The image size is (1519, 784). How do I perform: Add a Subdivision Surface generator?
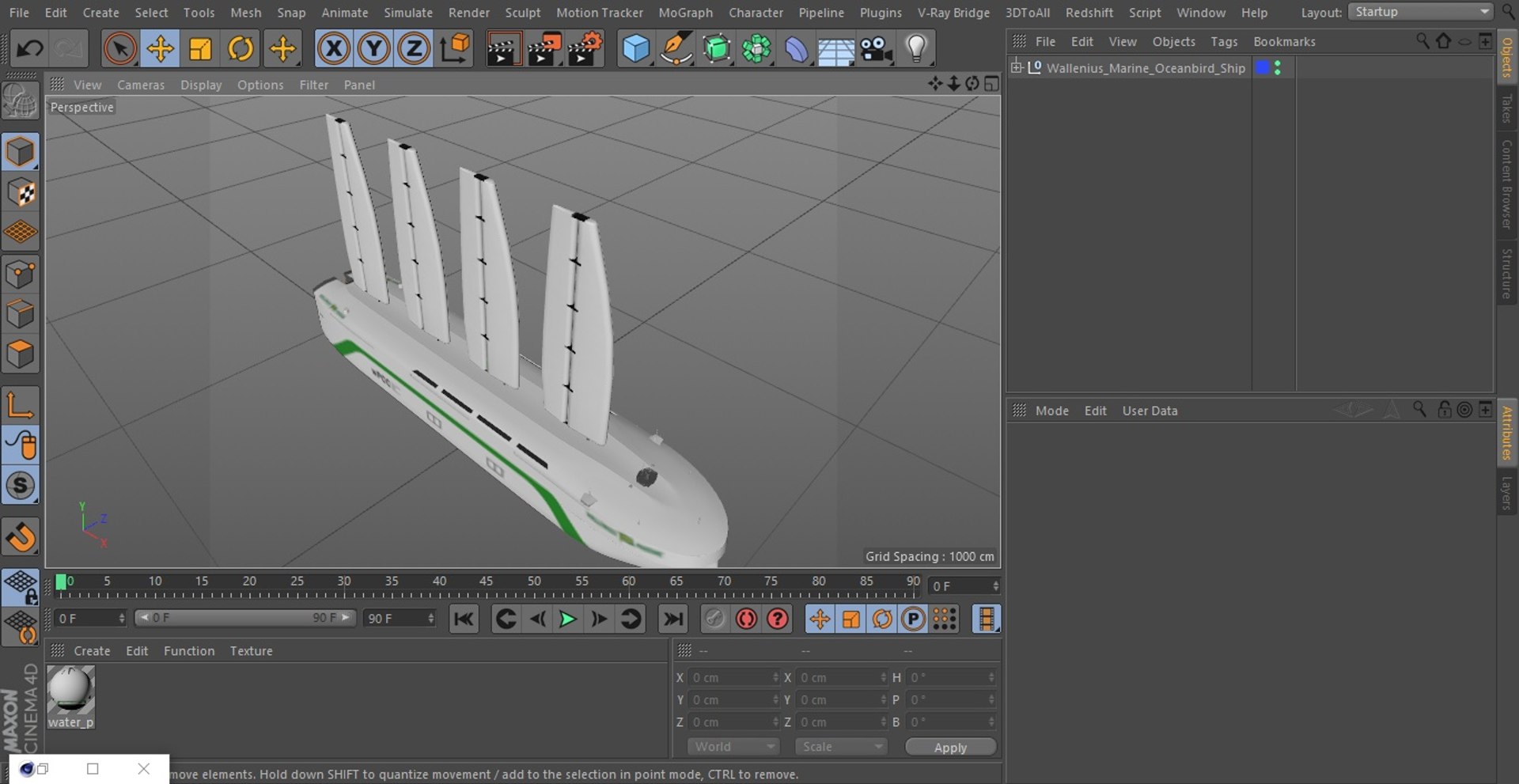coord(716,49)
